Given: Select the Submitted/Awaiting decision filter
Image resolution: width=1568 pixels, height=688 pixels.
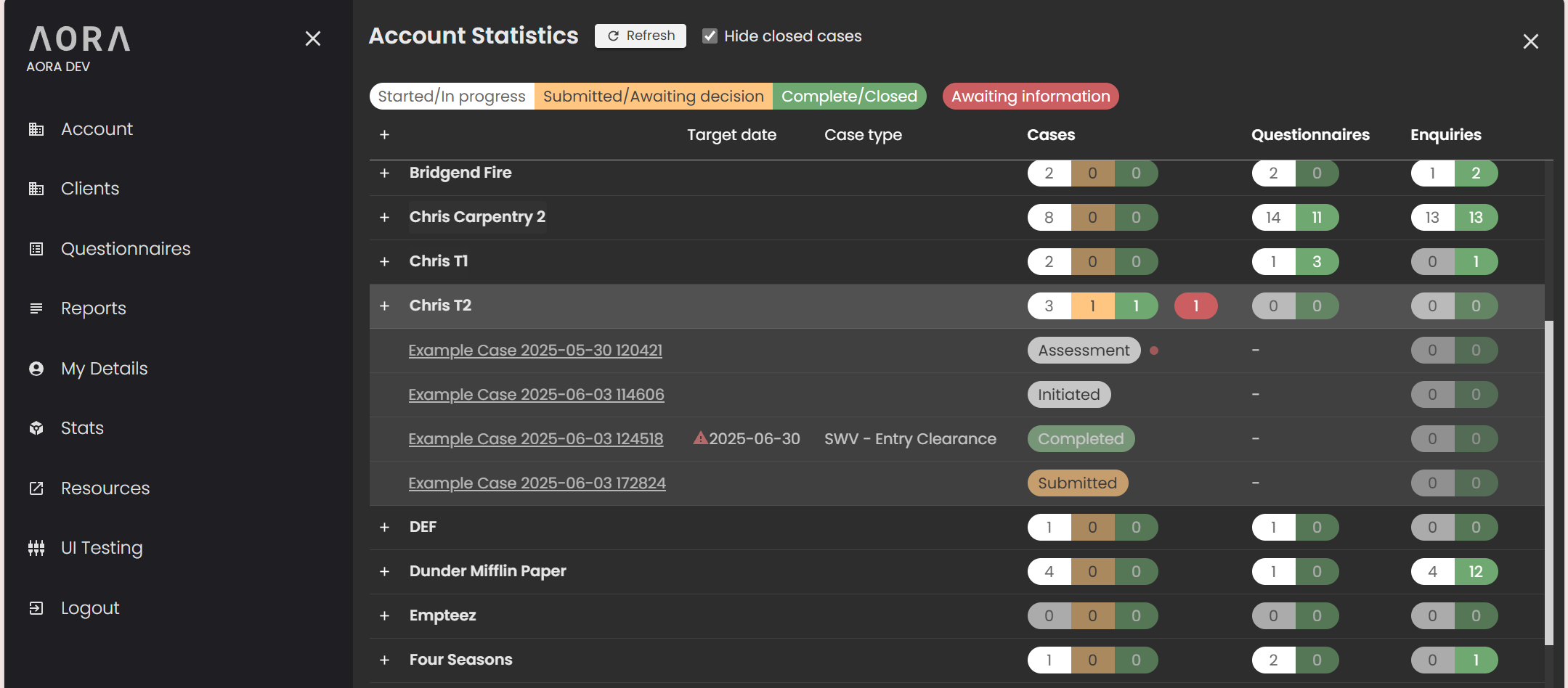Looking at the screenshot, I should [653, 96].
